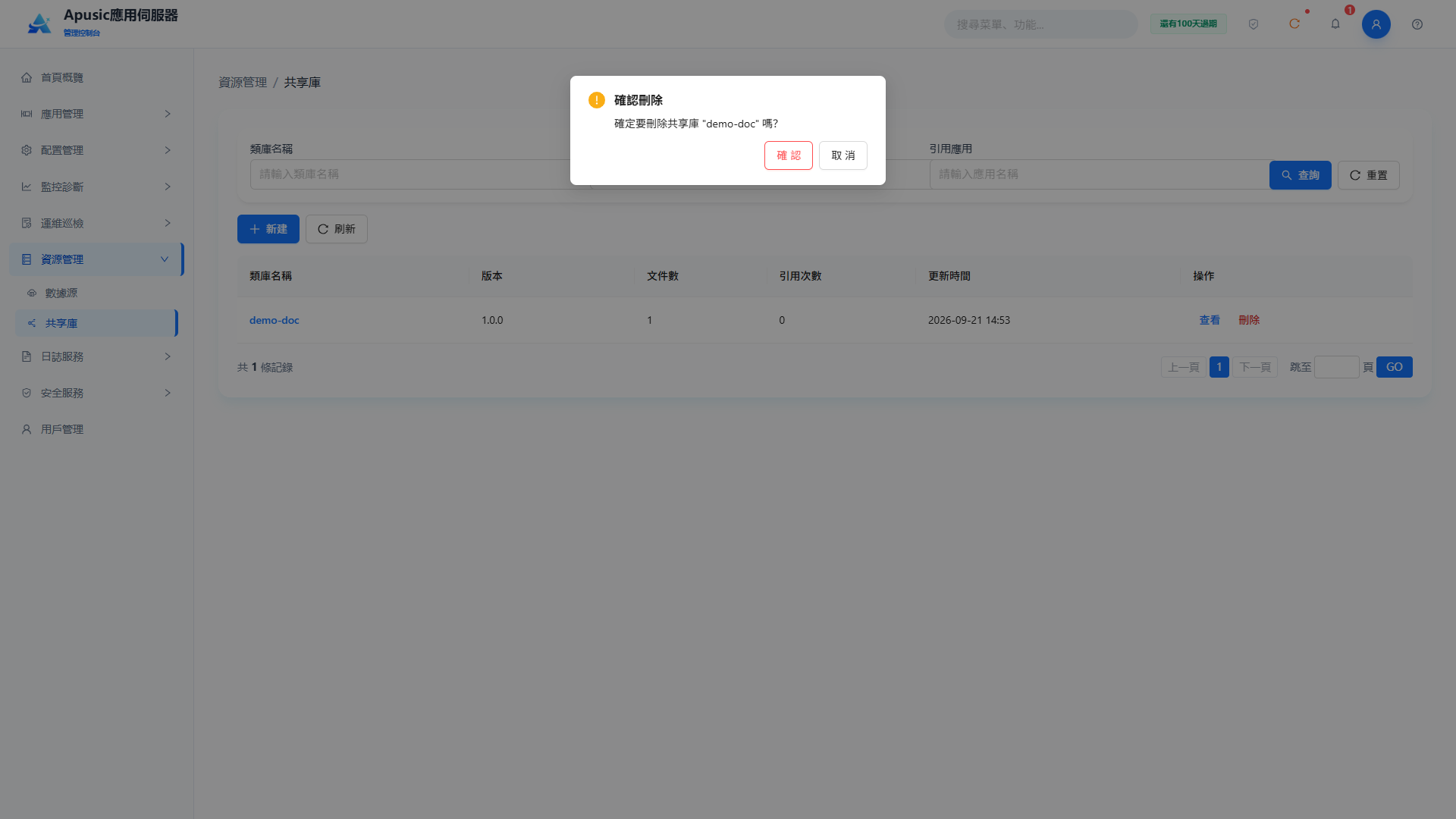Cancel the delete dialog with 取消

[x=843, y=155]
